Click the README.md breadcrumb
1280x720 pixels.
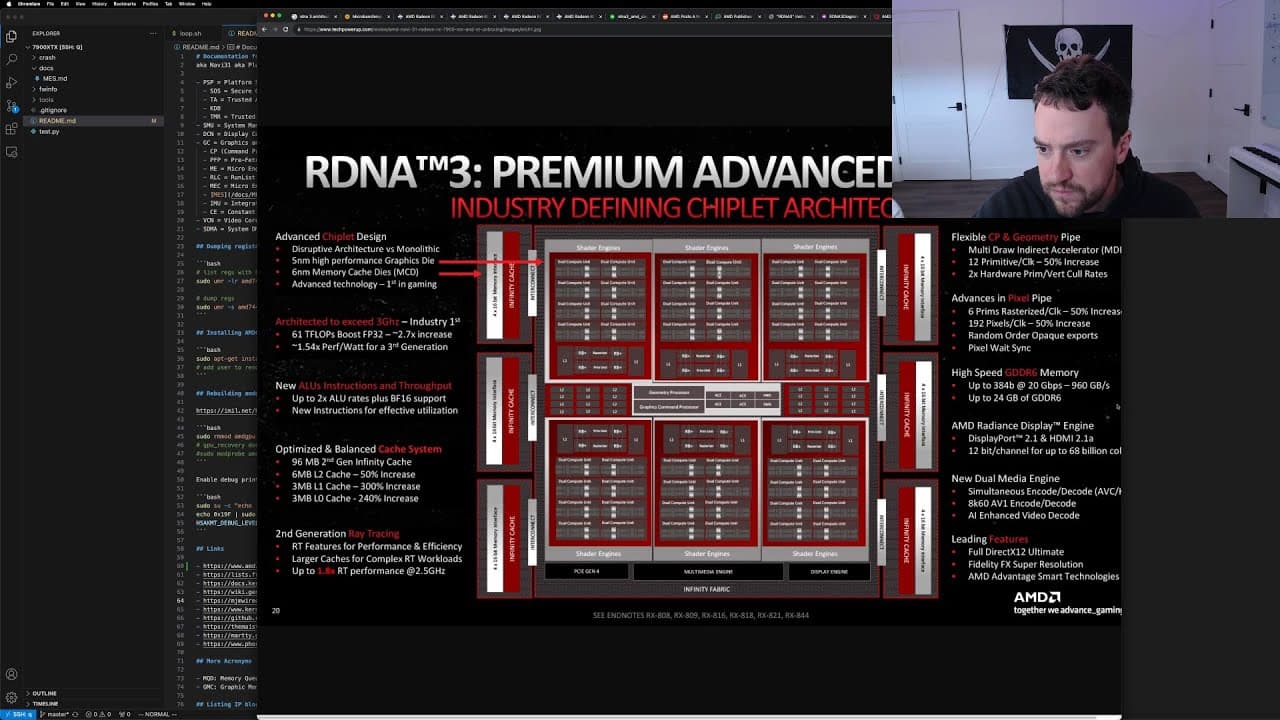pos(201,47)
